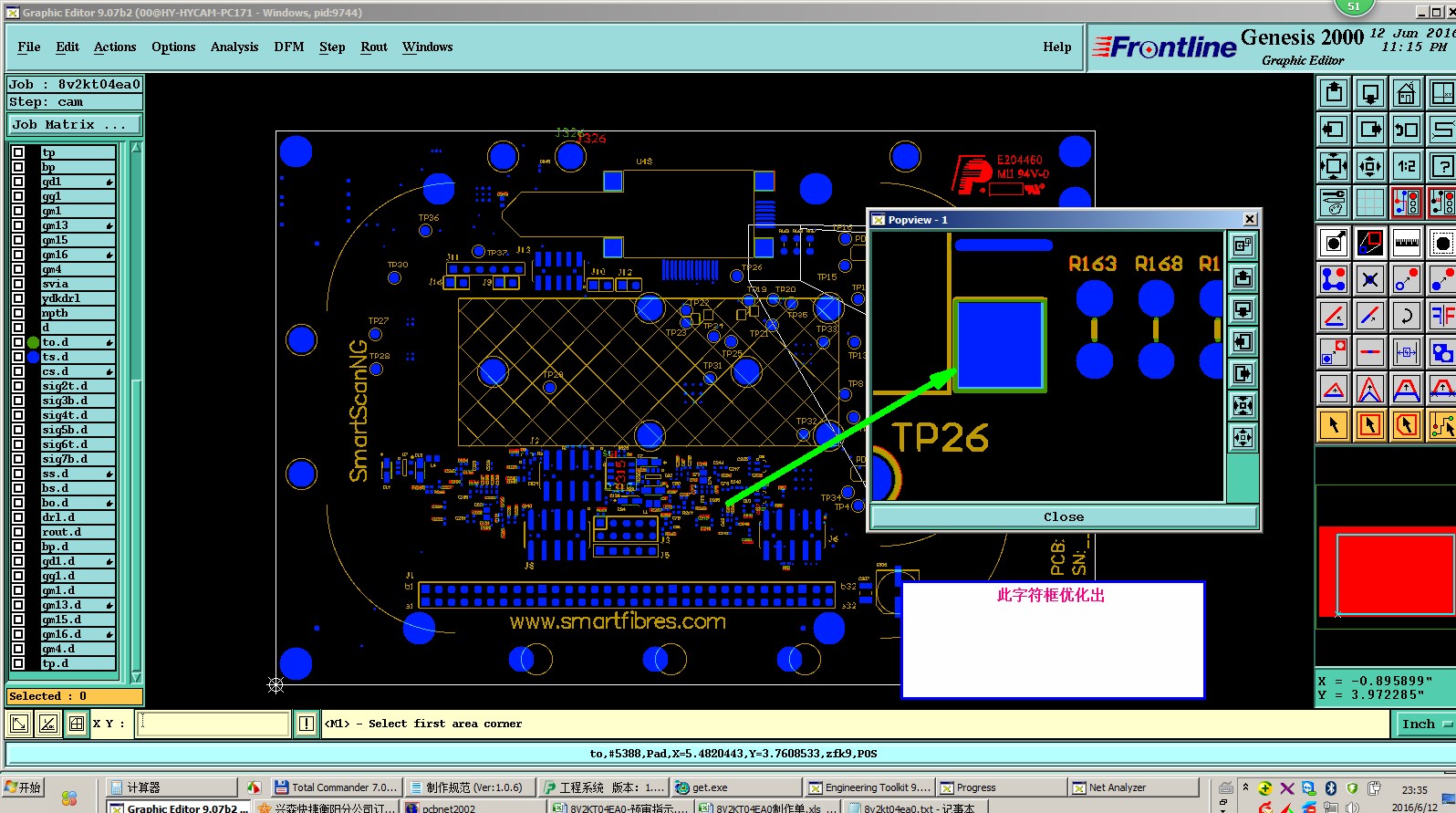Click the Close button in Popview
Image resolution: width=1456 pixels, height=813 pixels.
(1064, 516)
